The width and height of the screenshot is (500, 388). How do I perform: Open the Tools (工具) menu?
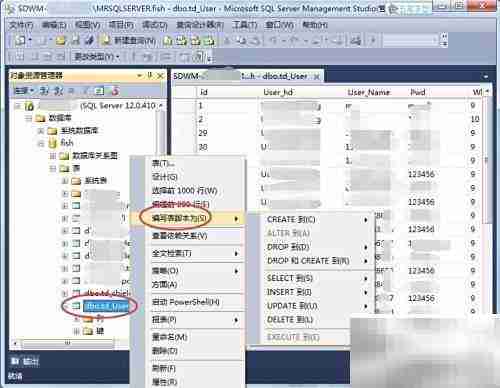tap(245, 25)
